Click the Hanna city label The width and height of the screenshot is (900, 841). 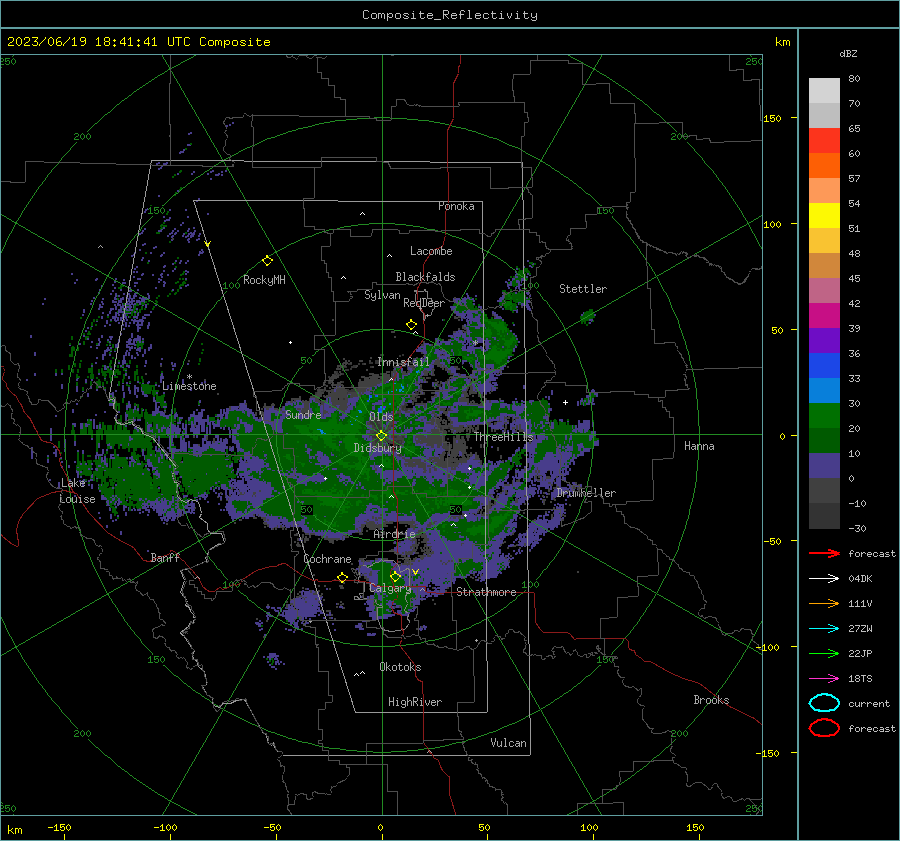point(699,446)
